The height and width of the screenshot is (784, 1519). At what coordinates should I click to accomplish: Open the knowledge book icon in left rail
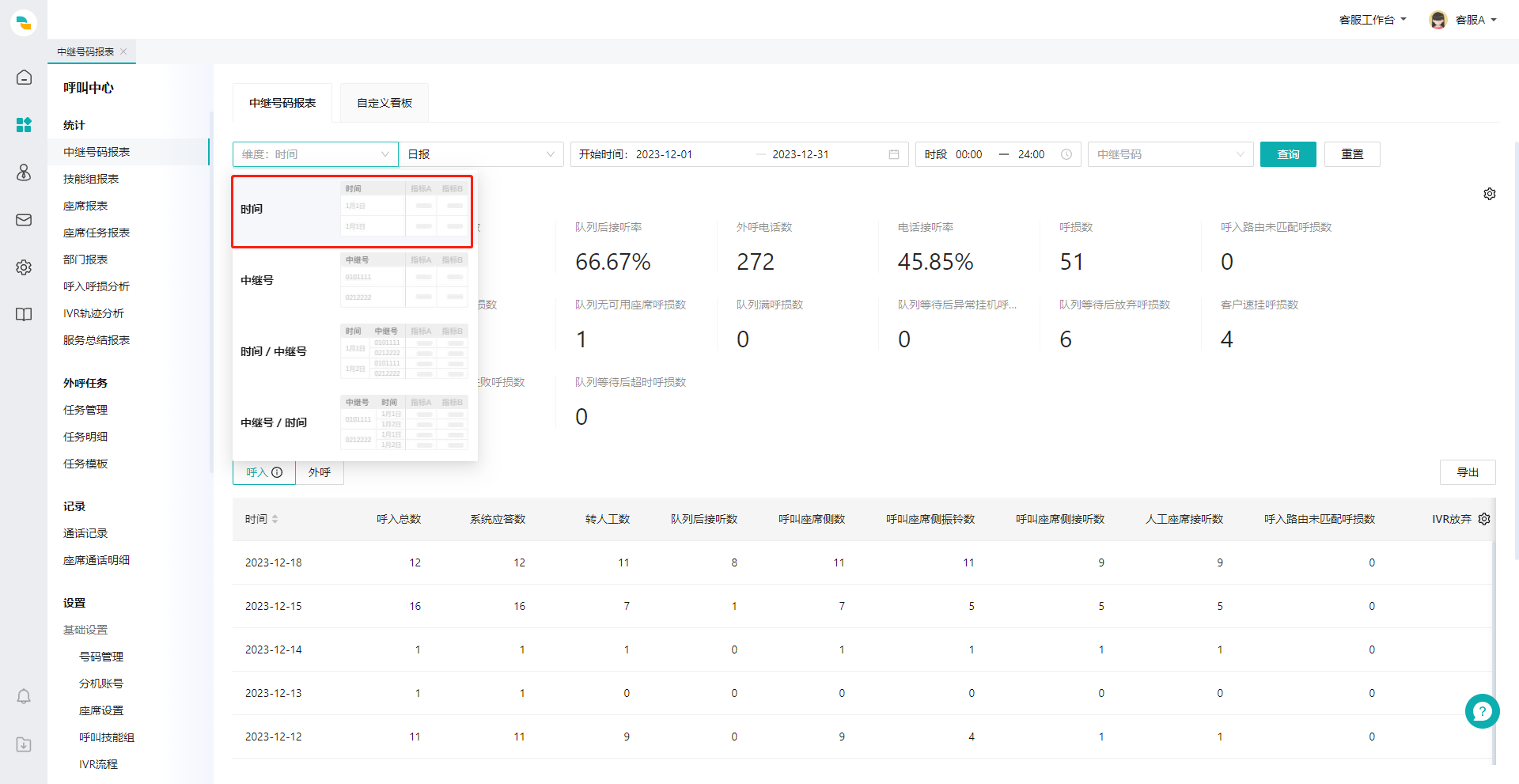coord(24,315)
